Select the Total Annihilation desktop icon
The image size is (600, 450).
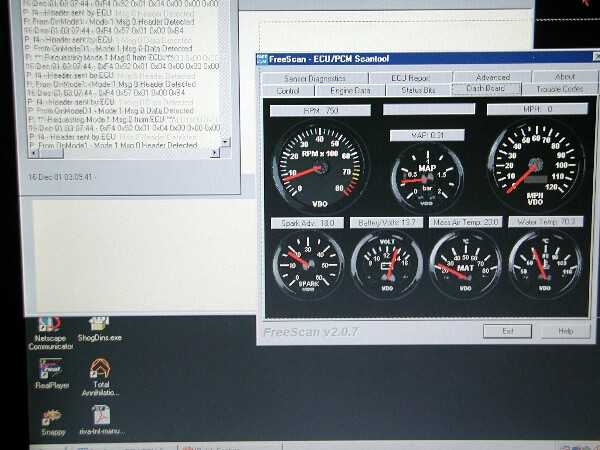pyautogui.click(x=100, y=377)
